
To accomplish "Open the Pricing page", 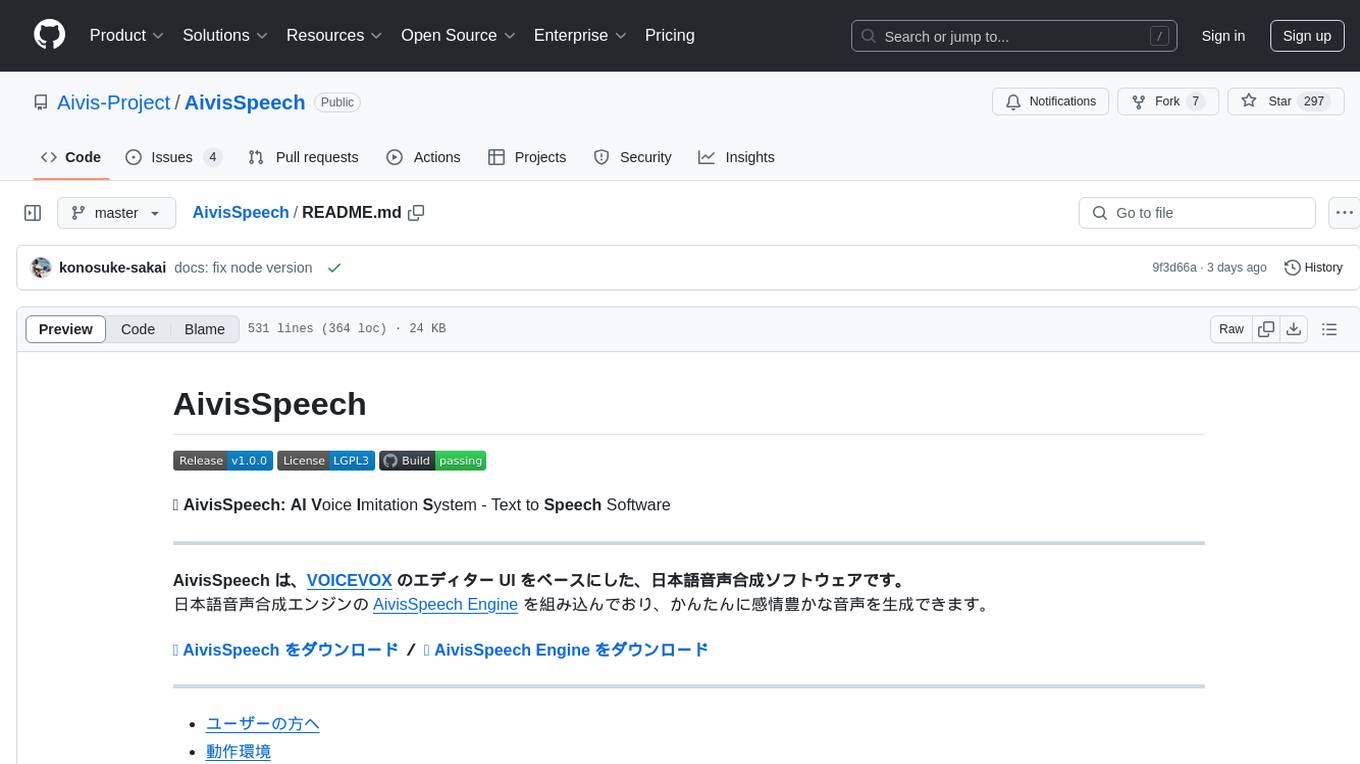I will 670,35.
